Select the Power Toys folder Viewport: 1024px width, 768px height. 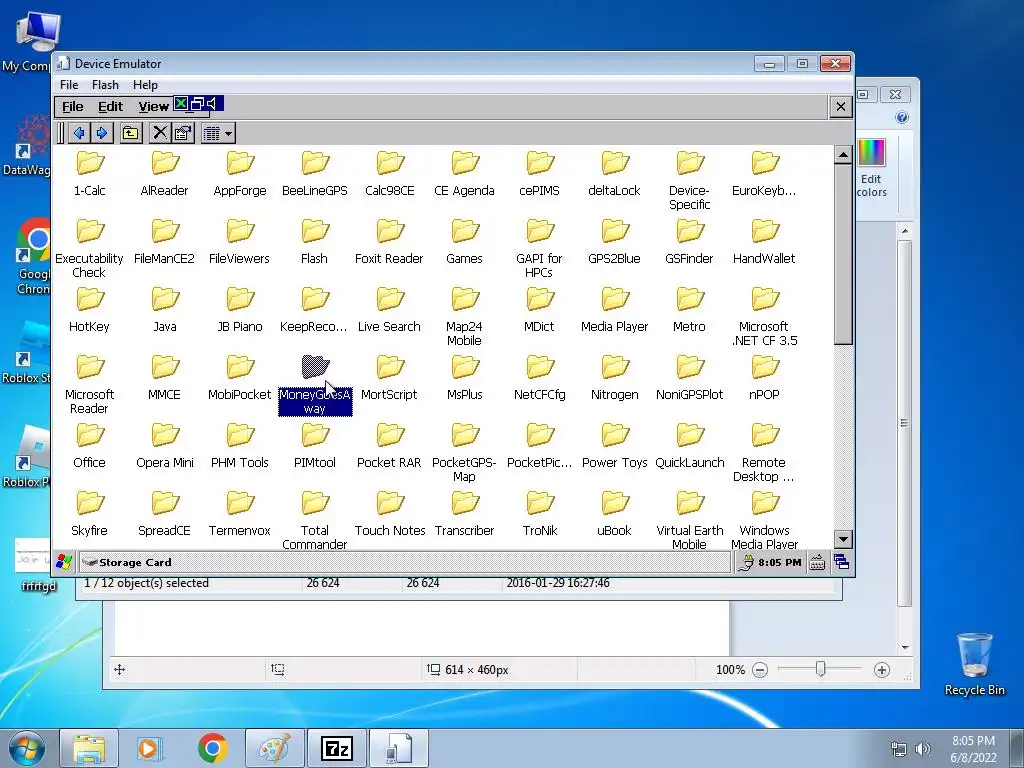click(615, 446)
